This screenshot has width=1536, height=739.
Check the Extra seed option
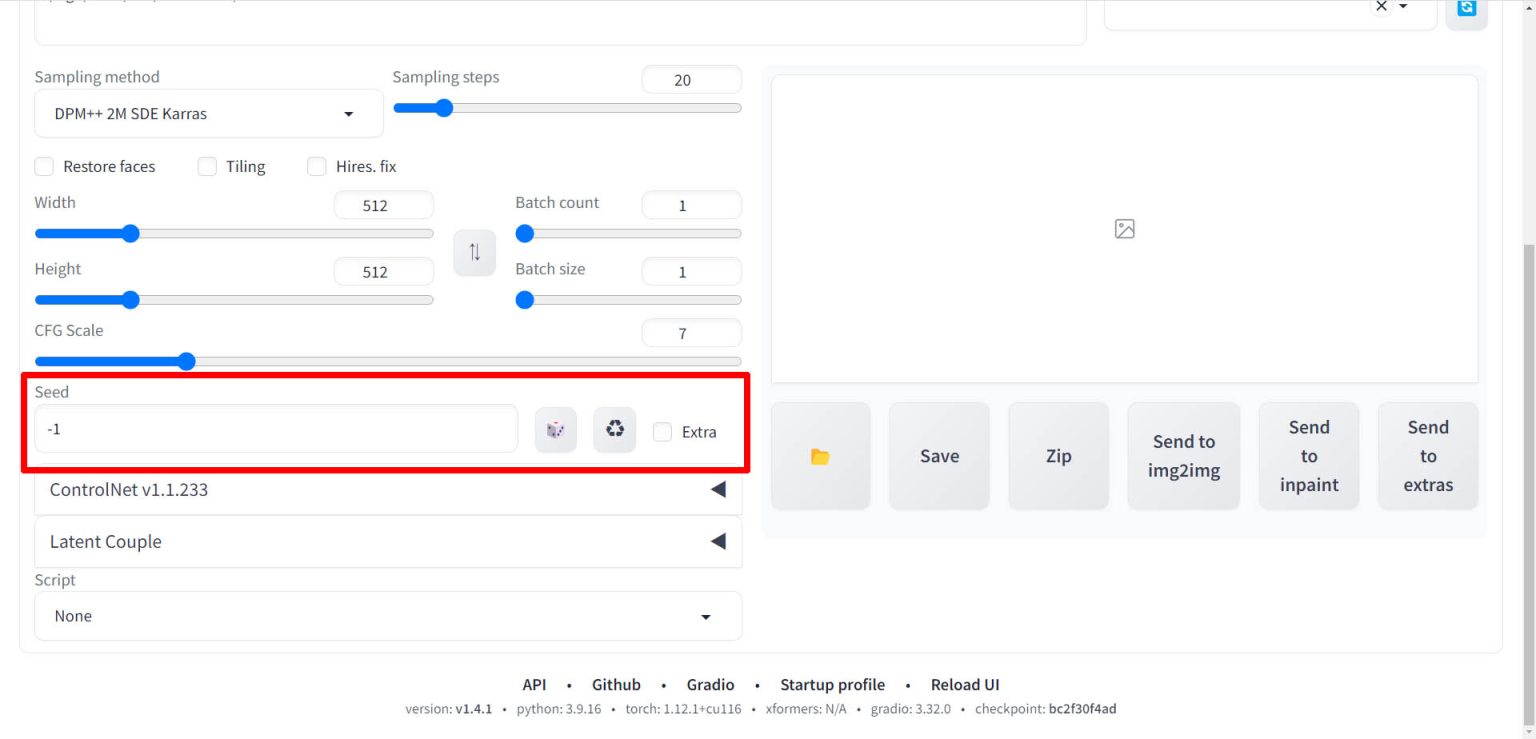[662, 432]
